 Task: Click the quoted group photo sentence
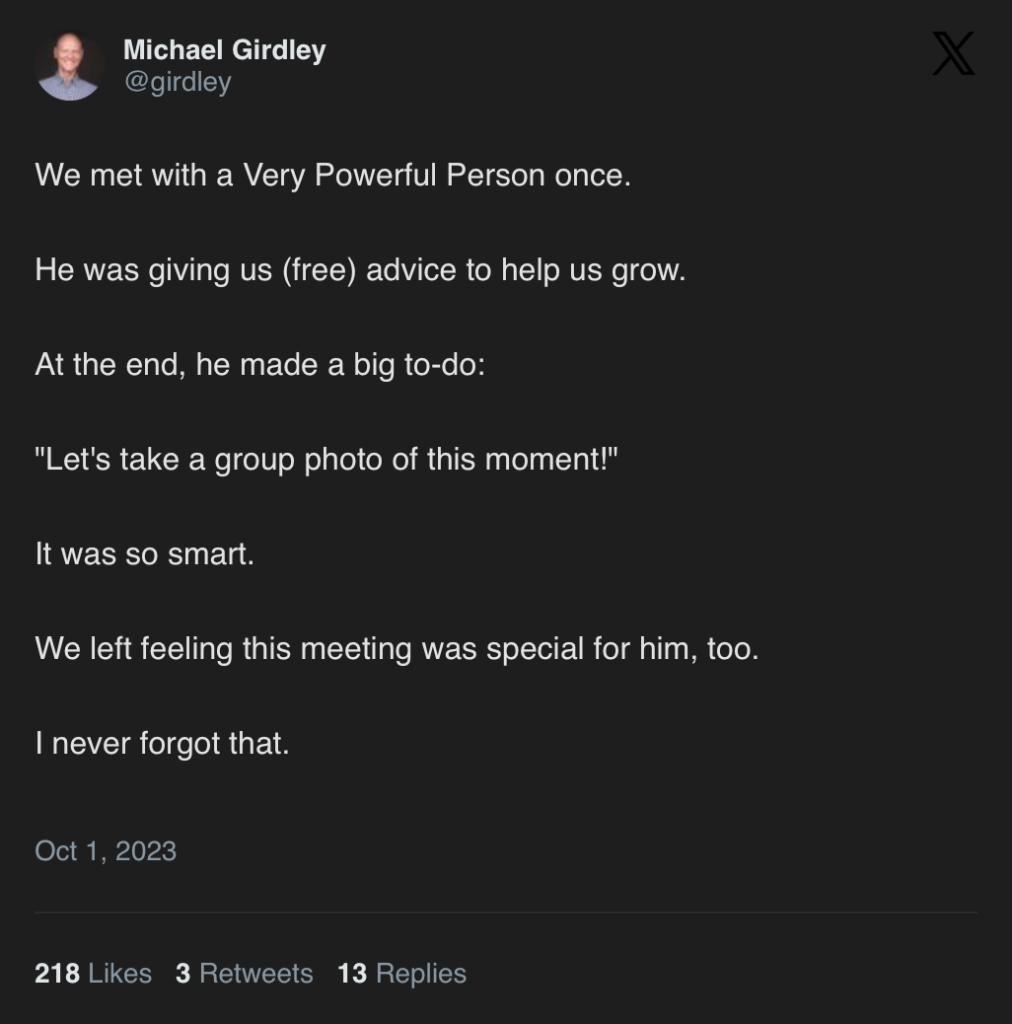click(327, 459)
